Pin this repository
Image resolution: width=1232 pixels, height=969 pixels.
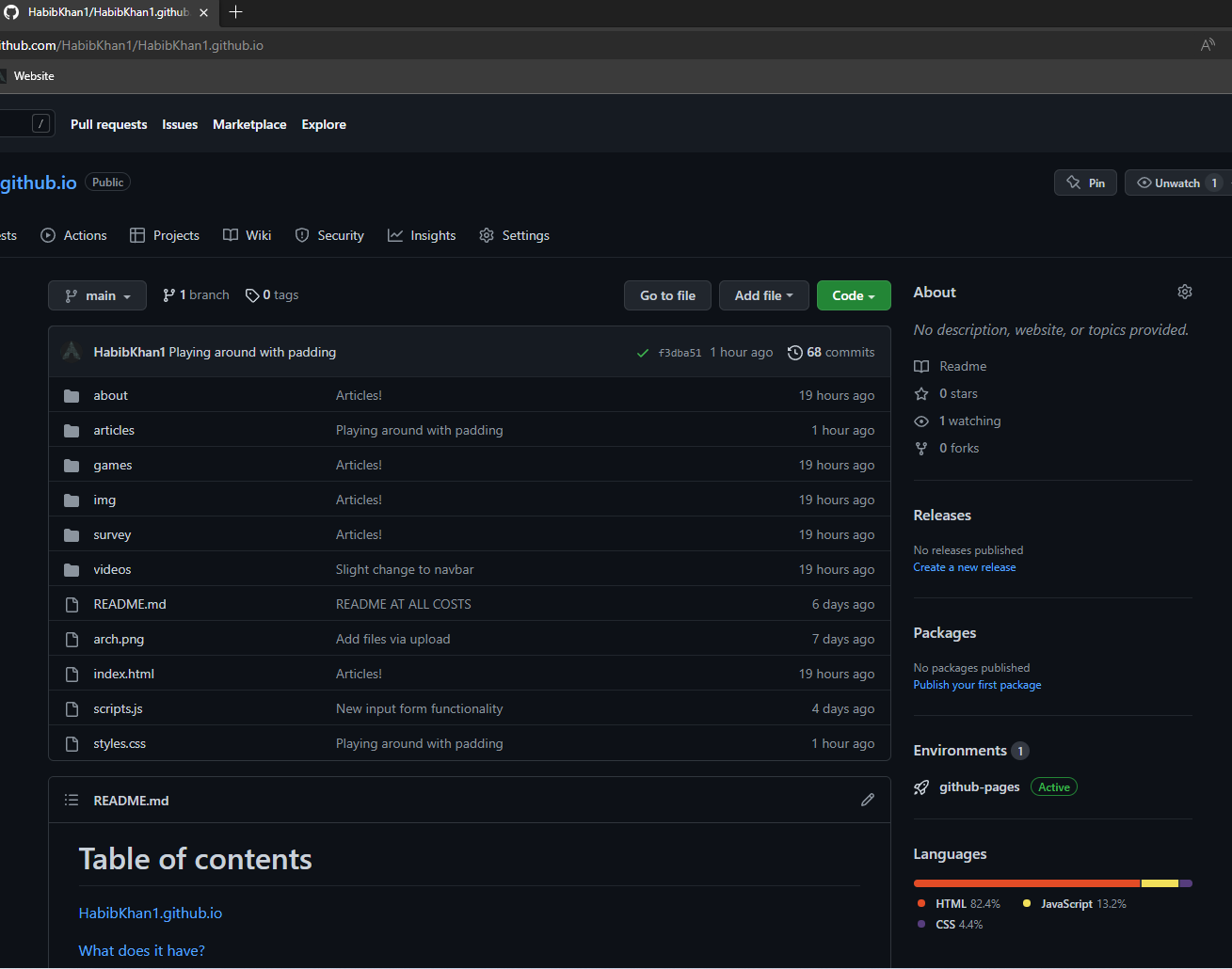1085,183
